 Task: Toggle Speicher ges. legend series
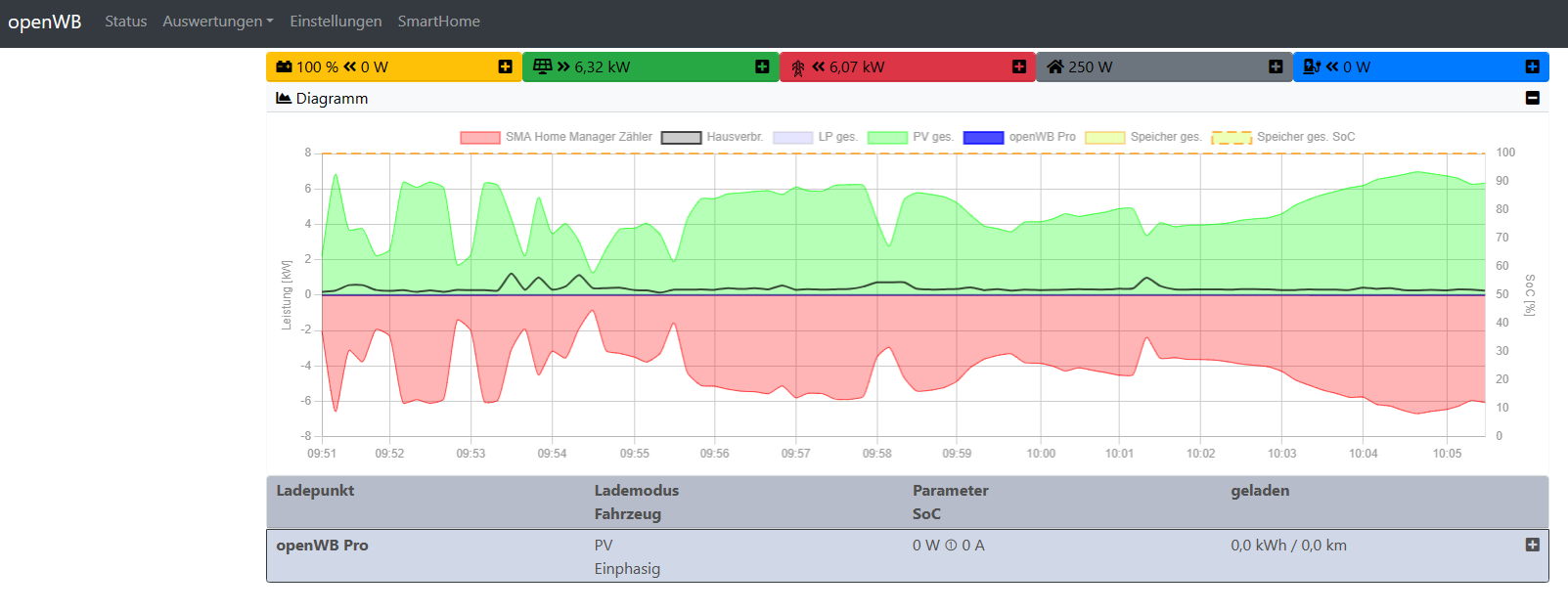[1143, 137]
